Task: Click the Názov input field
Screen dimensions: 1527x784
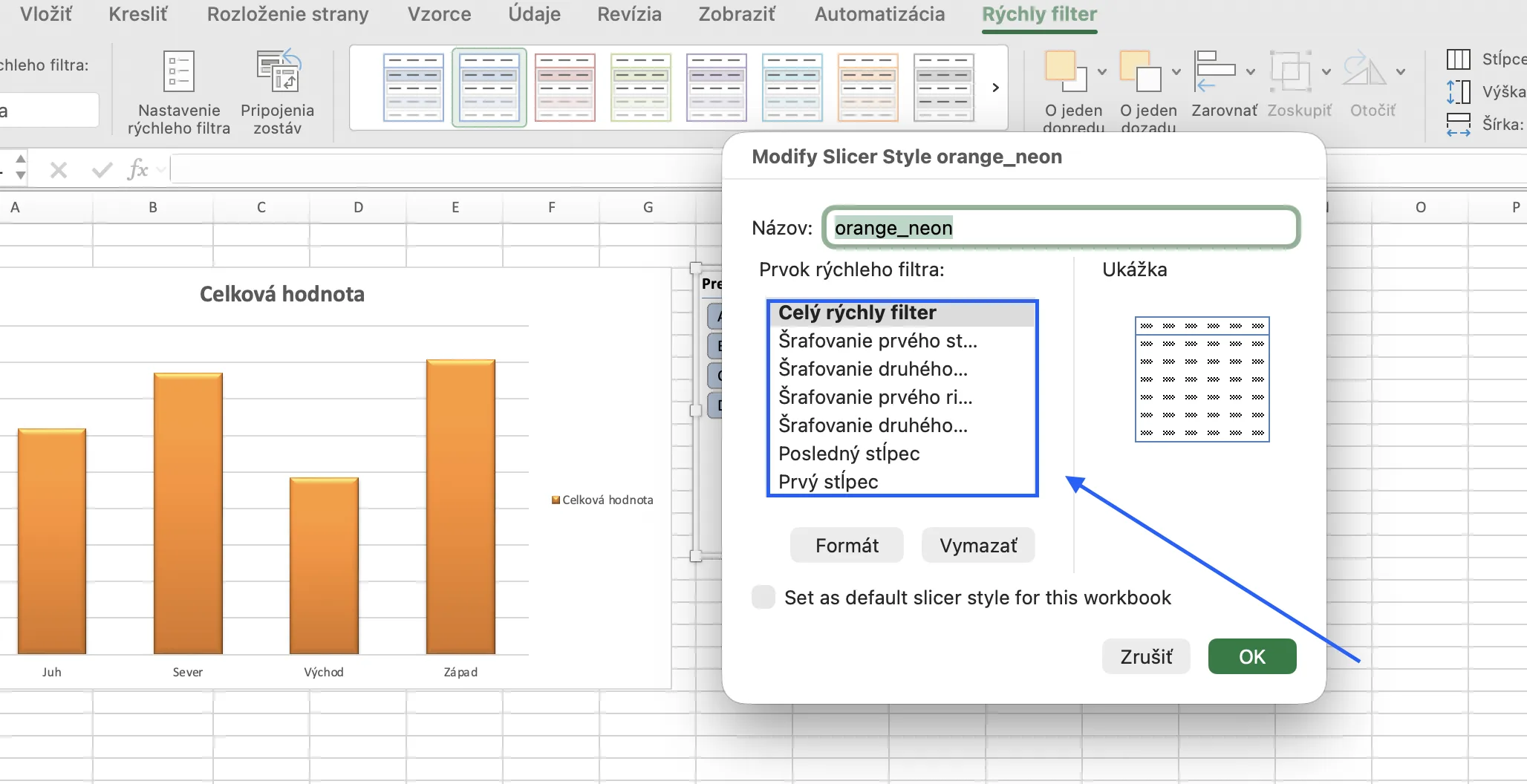Action: click(1061, 227)
